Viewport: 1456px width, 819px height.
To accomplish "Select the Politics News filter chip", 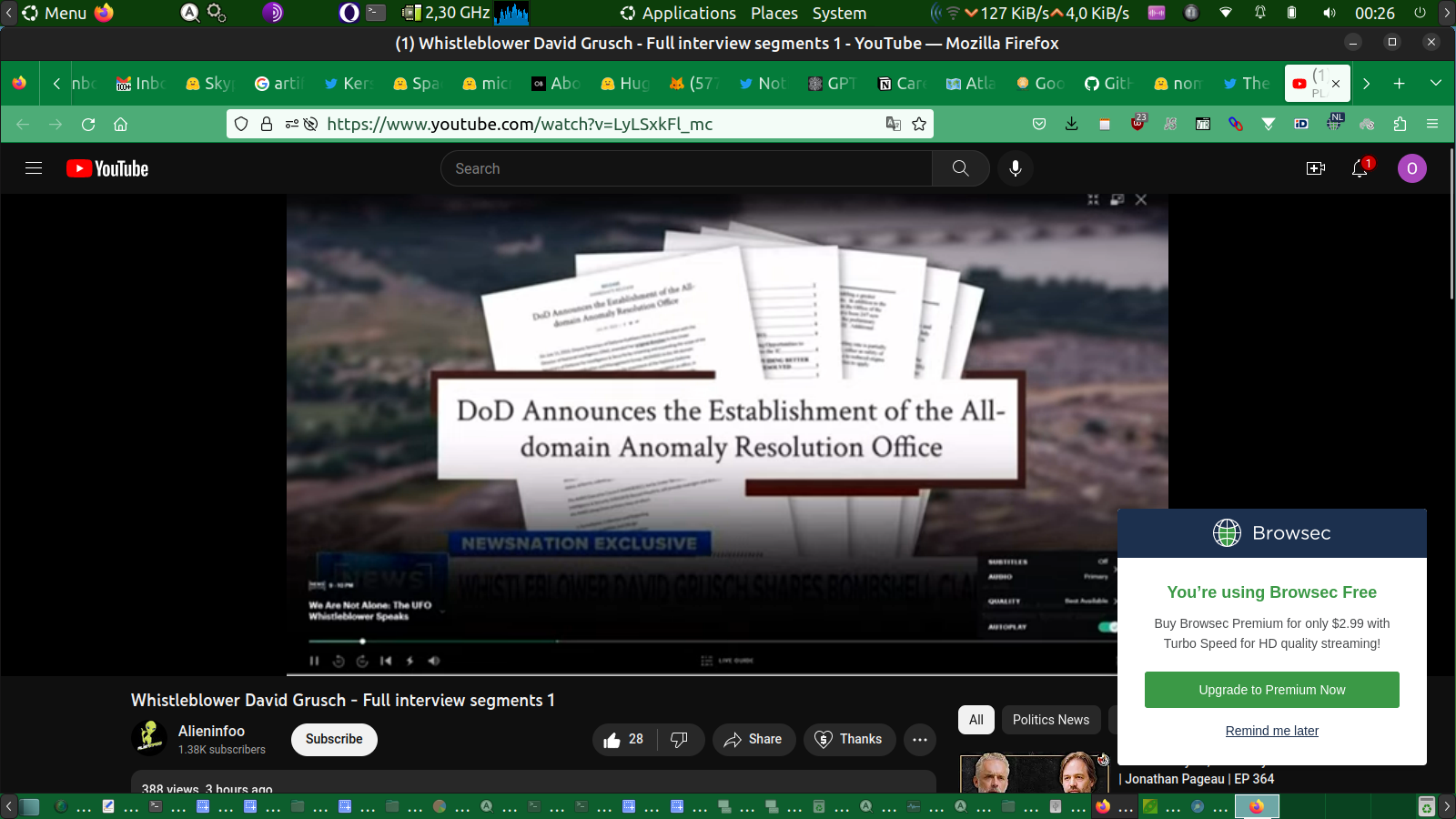I will coord(1051,720).
